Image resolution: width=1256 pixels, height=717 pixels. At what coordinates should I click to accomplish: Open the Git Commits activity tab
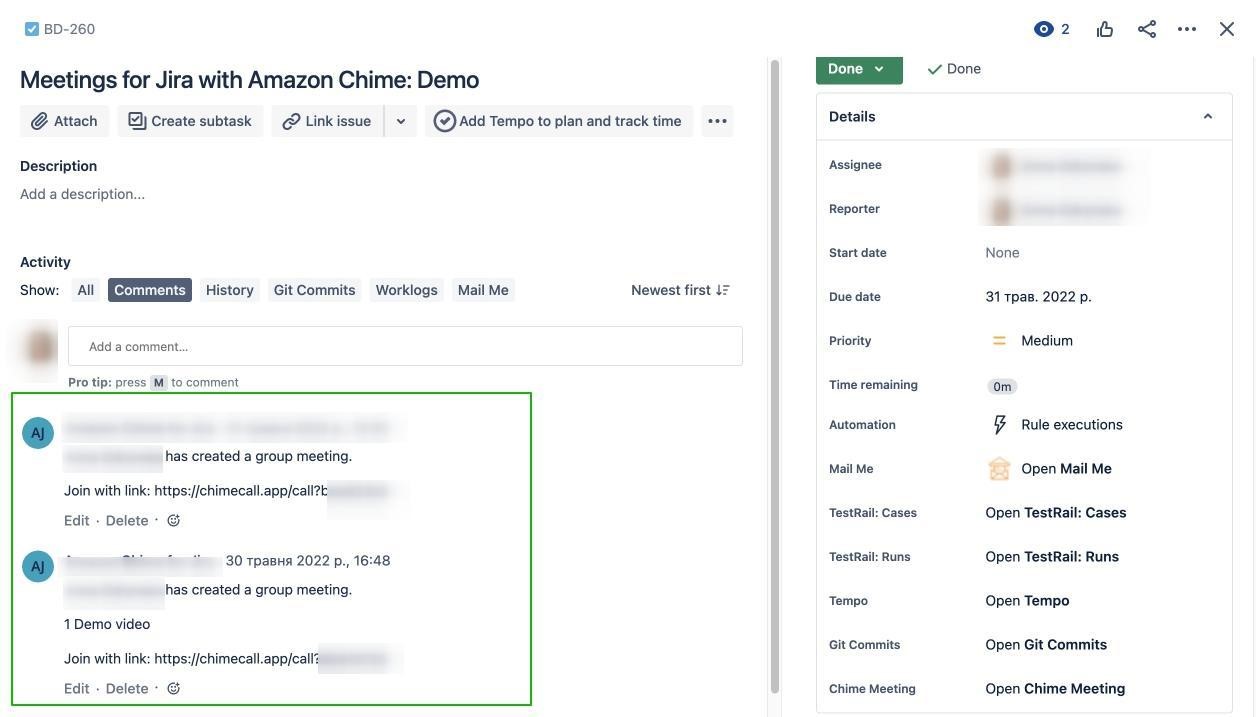click(315, 290)
